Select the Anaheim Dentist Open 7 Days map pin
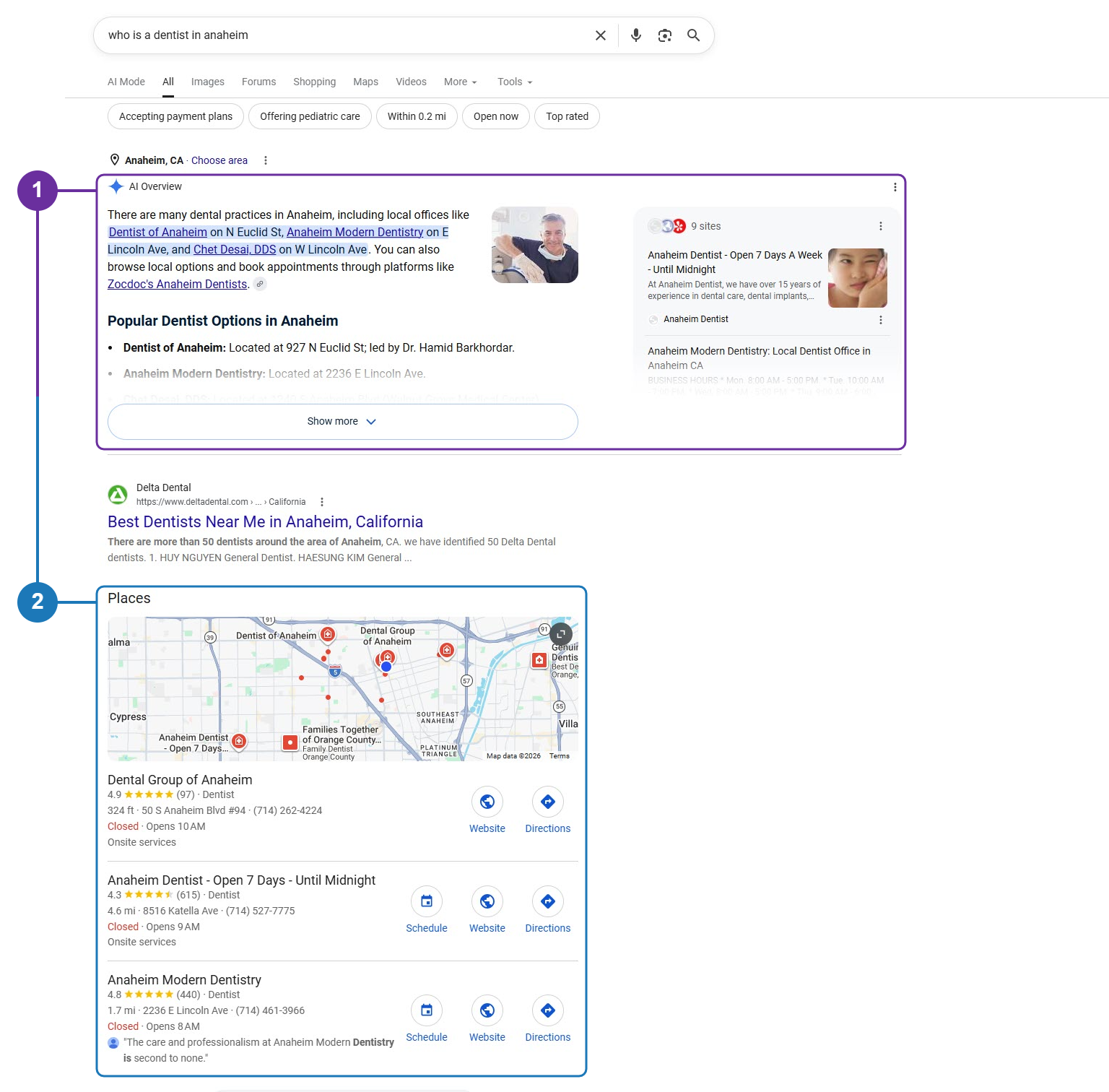Viewport: 1109px width, 1092px height. [239, 741]
